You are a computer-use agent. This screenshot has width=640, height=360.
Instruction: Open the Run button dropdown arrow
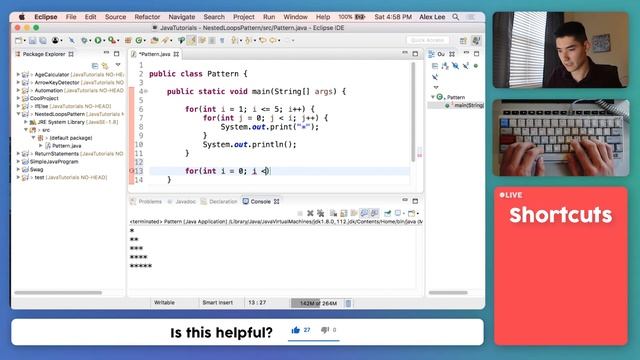(104, 40)
